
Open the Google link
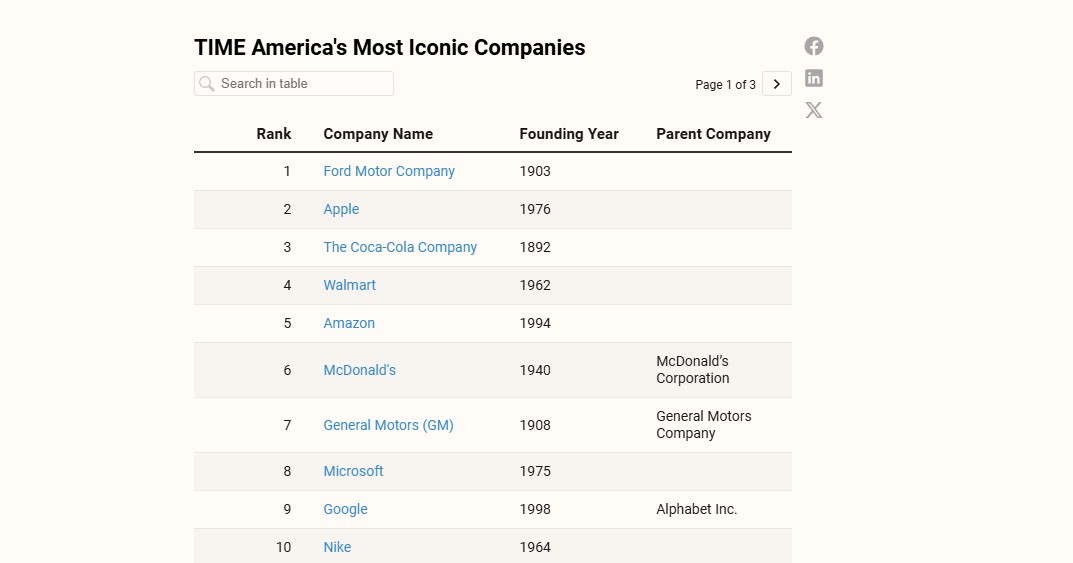click(x=345, y=509)
